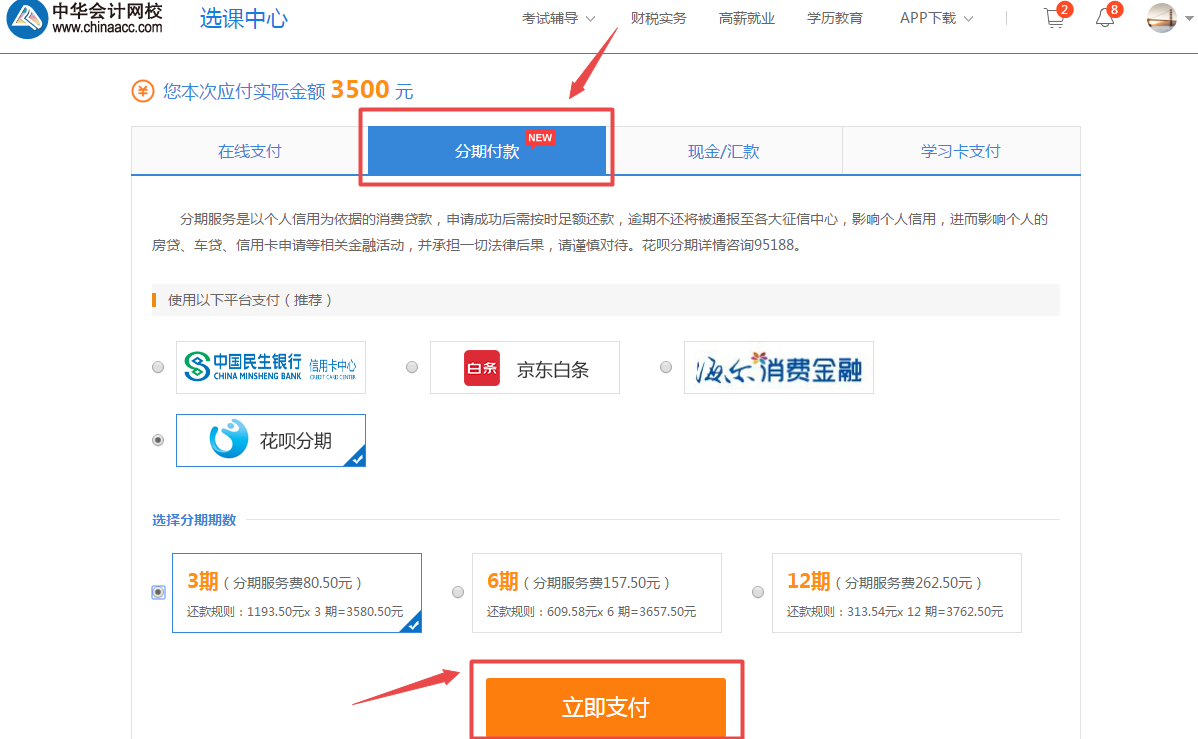Select the 6期 installment radio button
The height and width of the screenshot is (739, 1198).
458,592
